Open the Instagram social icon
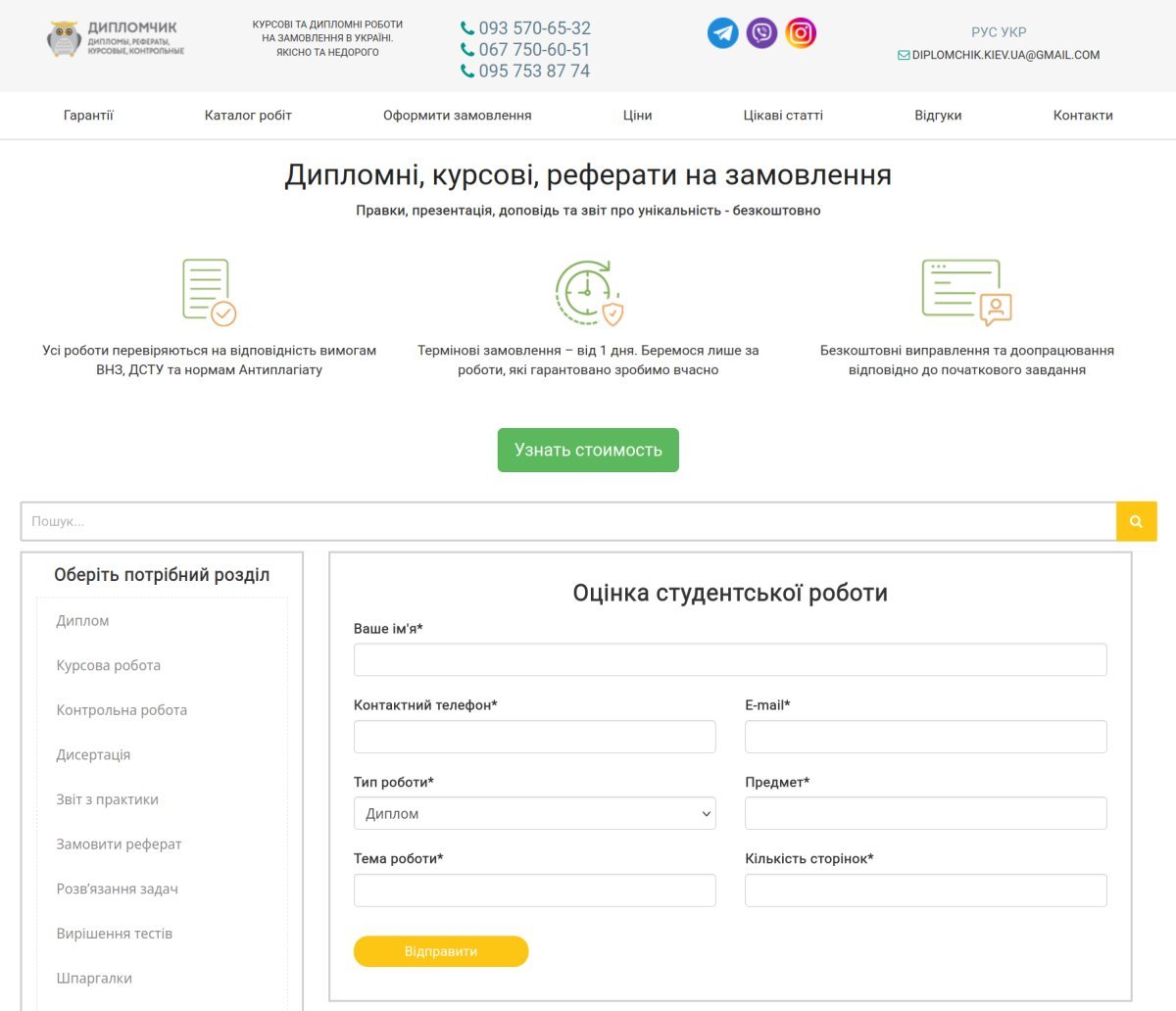 coord(801,33)
